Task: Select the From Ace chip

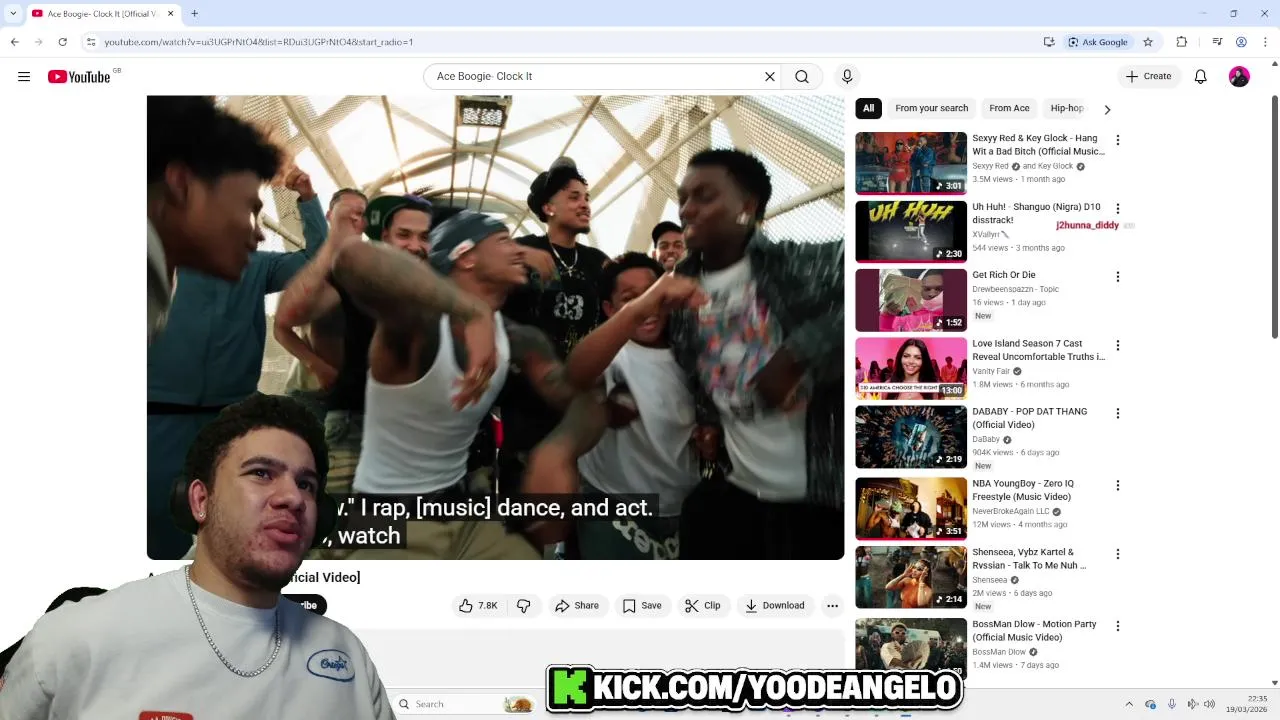Action: coord(1009,108)
